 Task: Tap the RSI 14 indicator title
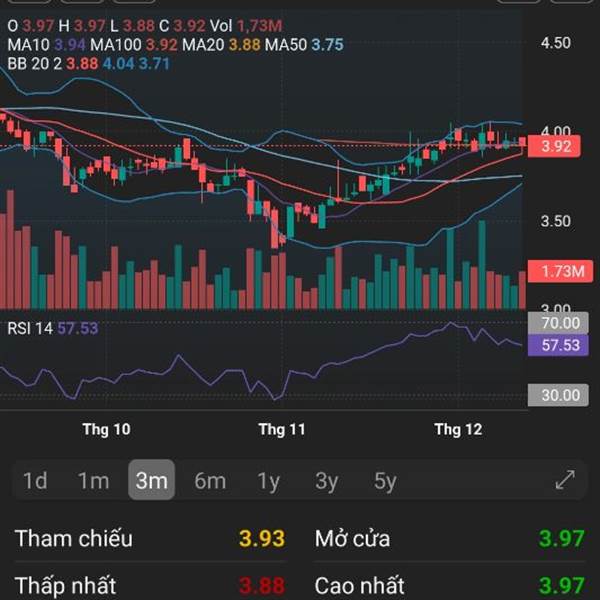click(53, 328)
